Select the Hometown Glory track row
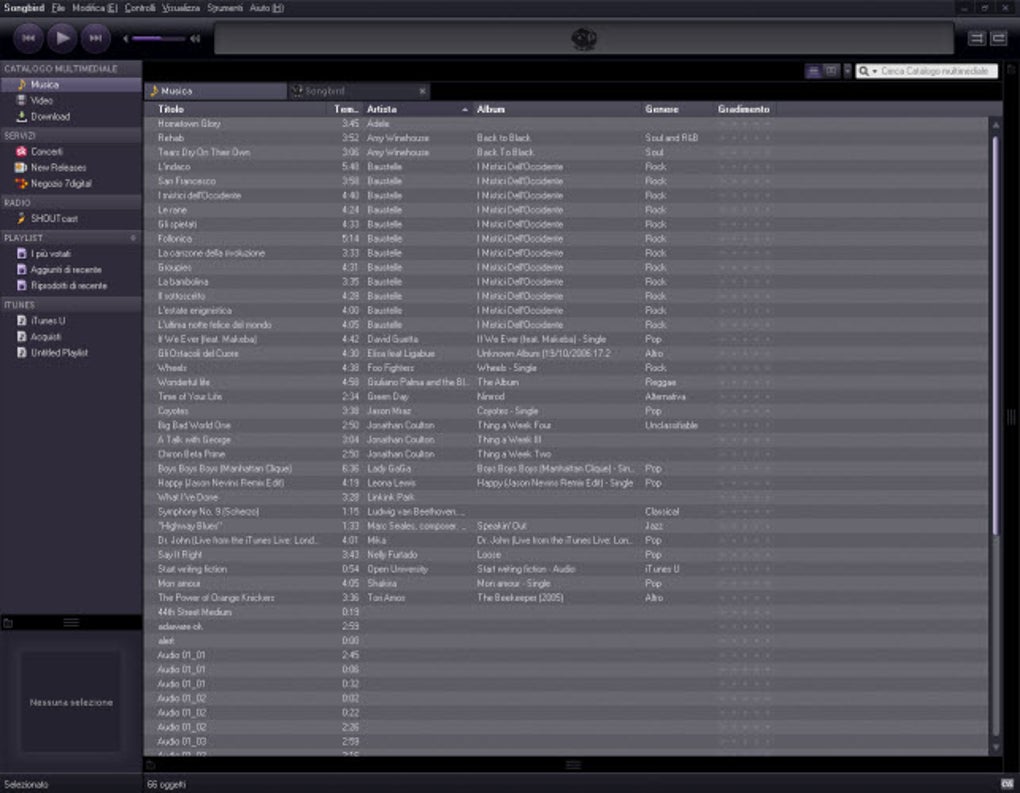Screen dimensions: 1020x793 566,124
